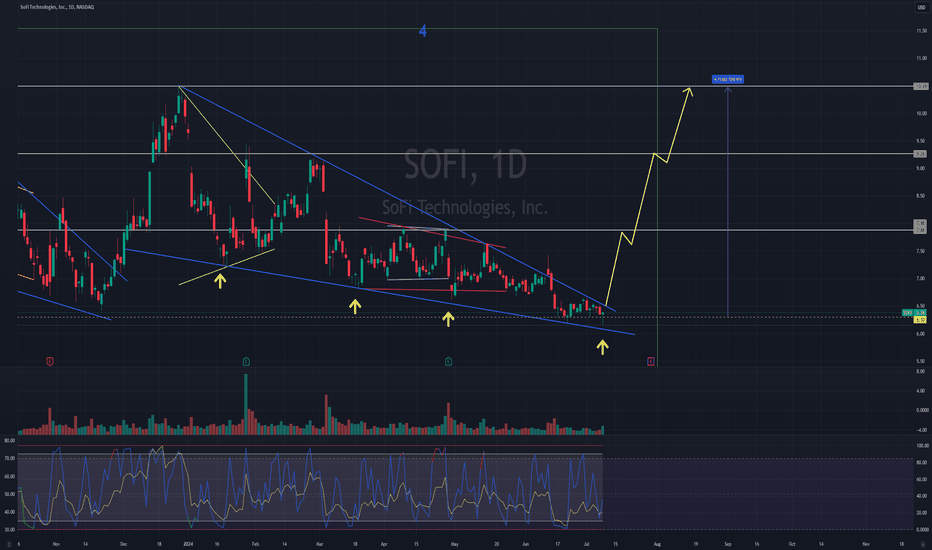The height and width of the screenshot is (550, 932).
Task: Click the 2024 label on time axis
Action: (x=188, y=544)
